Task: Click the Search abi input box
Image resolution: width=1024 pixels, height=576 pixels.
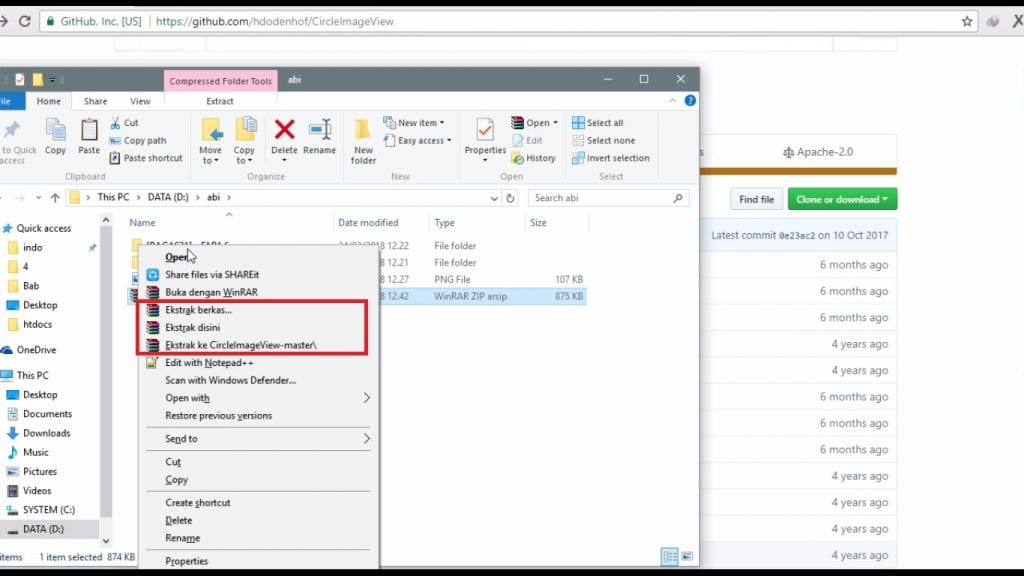Action: (608, 198)
